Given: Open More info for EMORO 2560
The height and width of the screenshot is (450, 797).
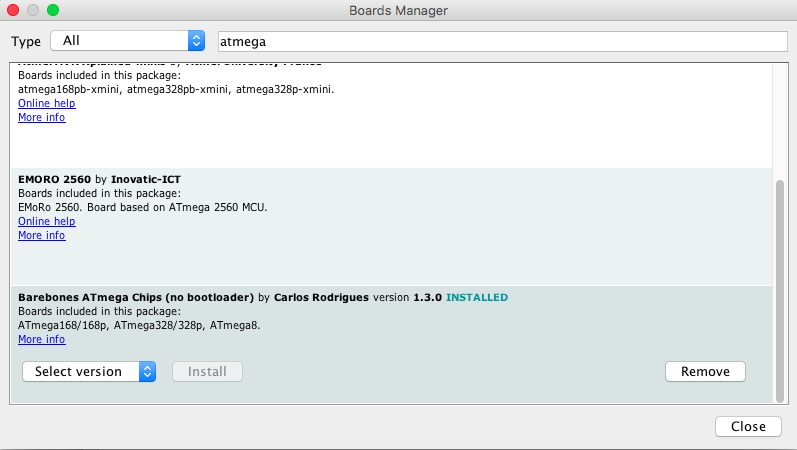Looking at the screenshot, I should pyautogui.click(x=42, y=235).
